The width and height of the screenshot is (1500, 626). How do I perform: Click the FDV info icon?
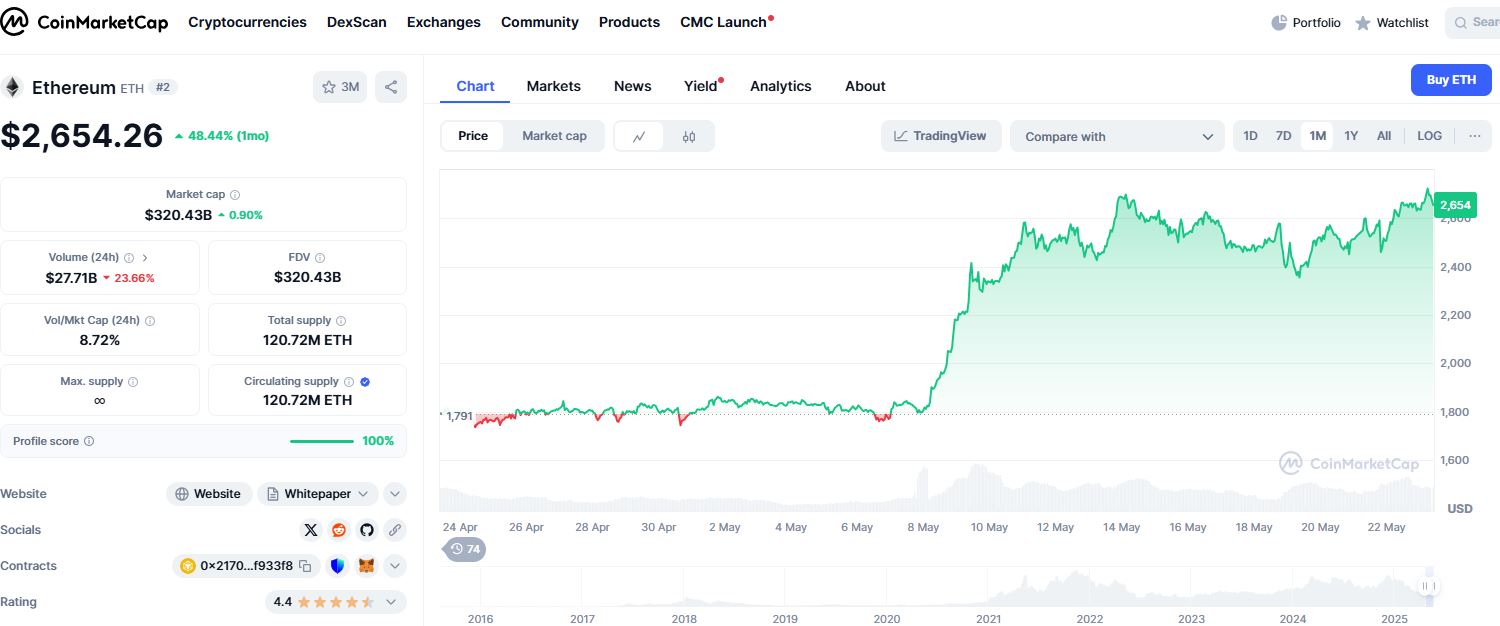coord(320,258)
